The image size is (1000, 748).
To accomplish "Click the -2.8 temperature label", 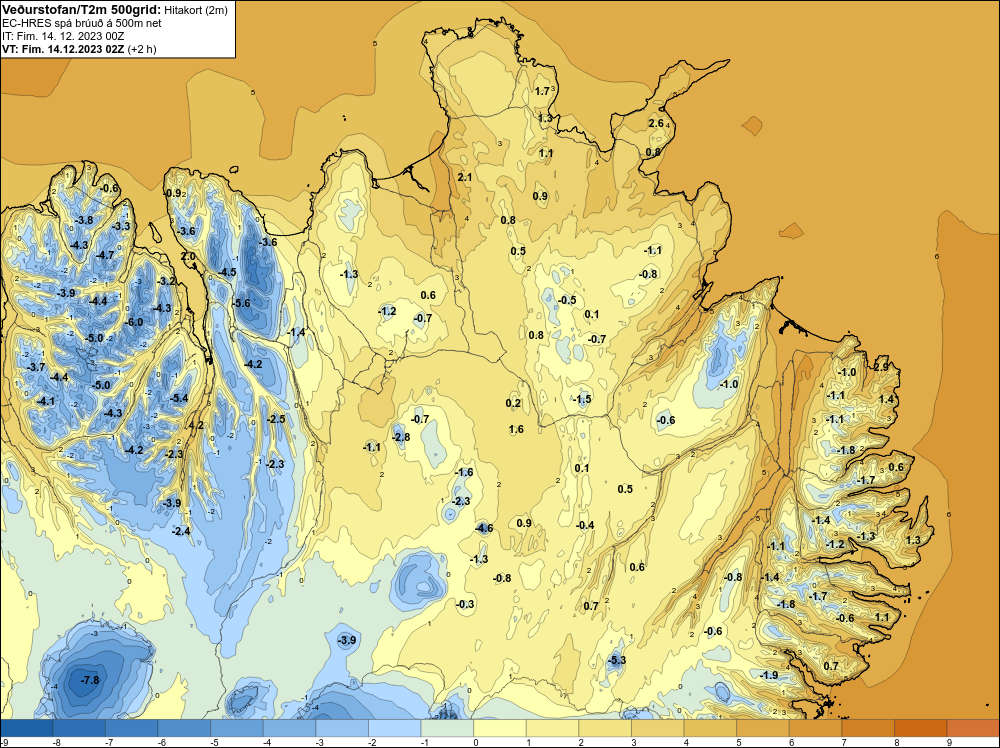I will pyautogui.click(x=401, y=437).
